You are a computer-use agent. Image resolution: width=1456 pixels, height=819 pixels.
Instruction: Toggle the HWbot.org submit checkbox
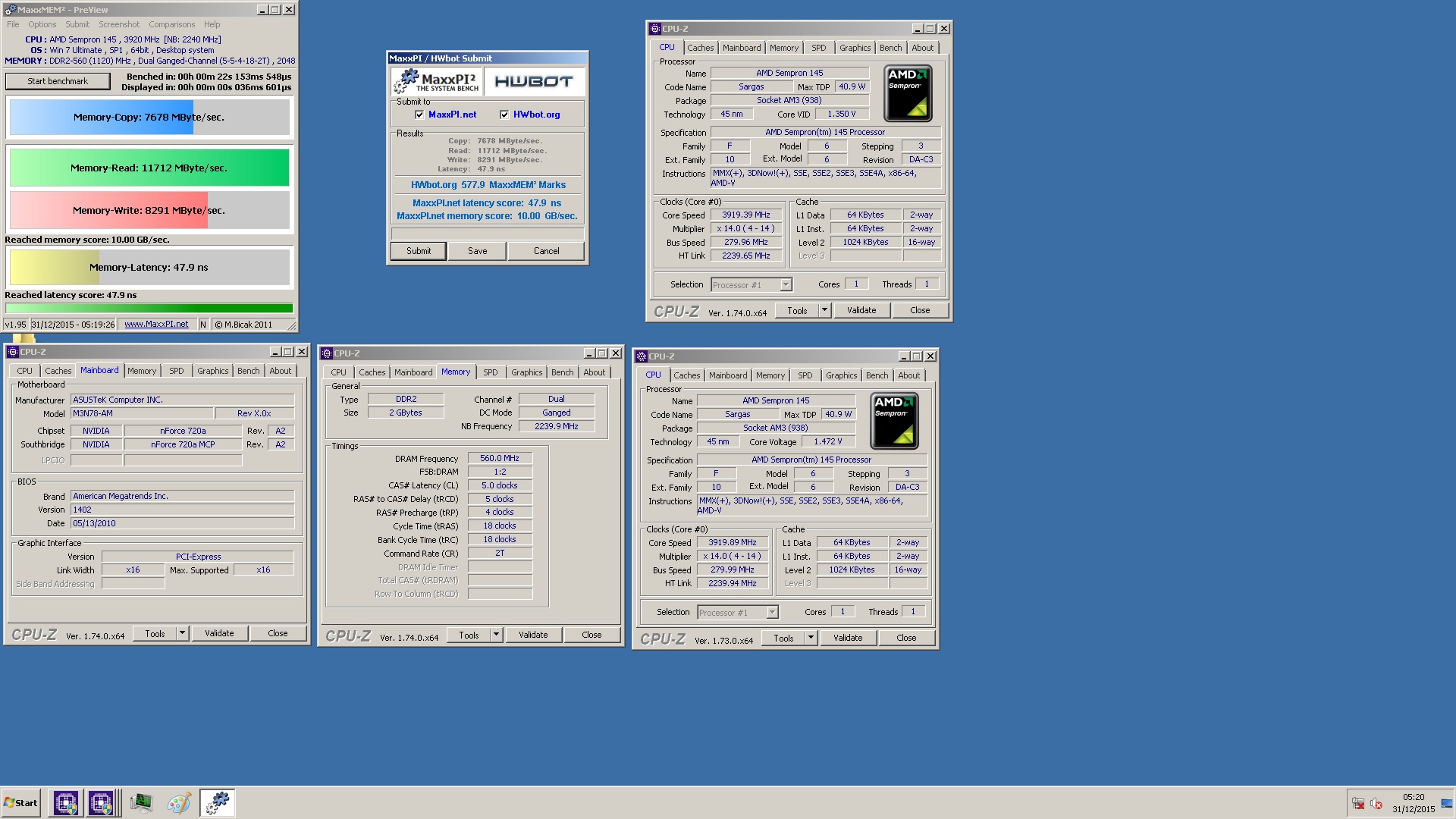pyautogui.click(x=504, y=115)
